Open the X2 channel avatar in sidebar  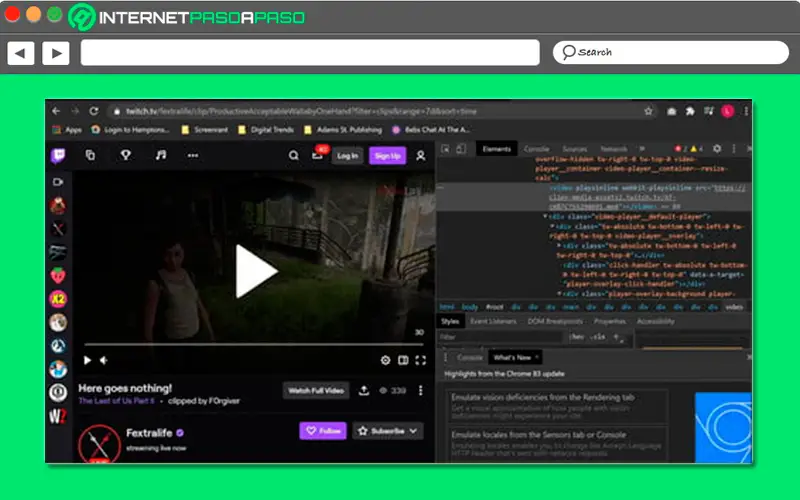coord(58,299)
